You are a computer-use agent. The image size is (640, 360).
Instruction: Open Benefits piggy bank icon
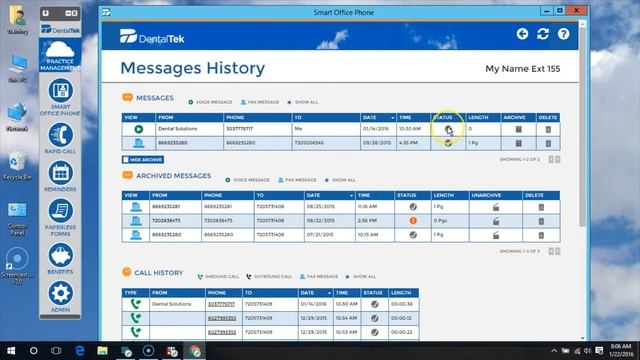60,259
